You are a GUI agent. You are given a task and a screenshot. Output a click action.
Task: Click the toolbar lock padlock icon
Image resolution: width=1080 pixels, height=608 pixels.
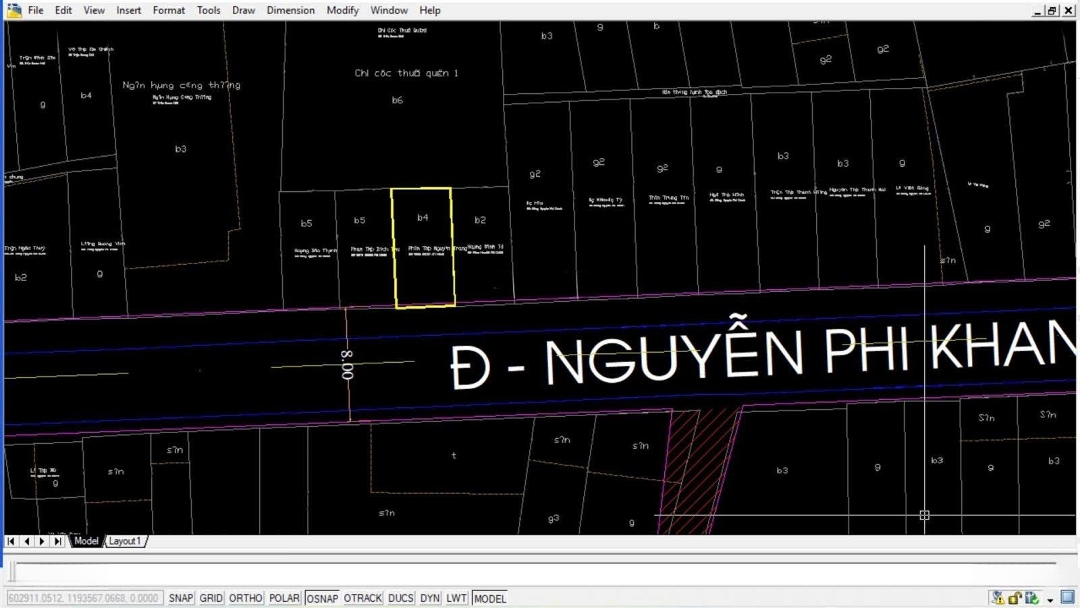1015,598
